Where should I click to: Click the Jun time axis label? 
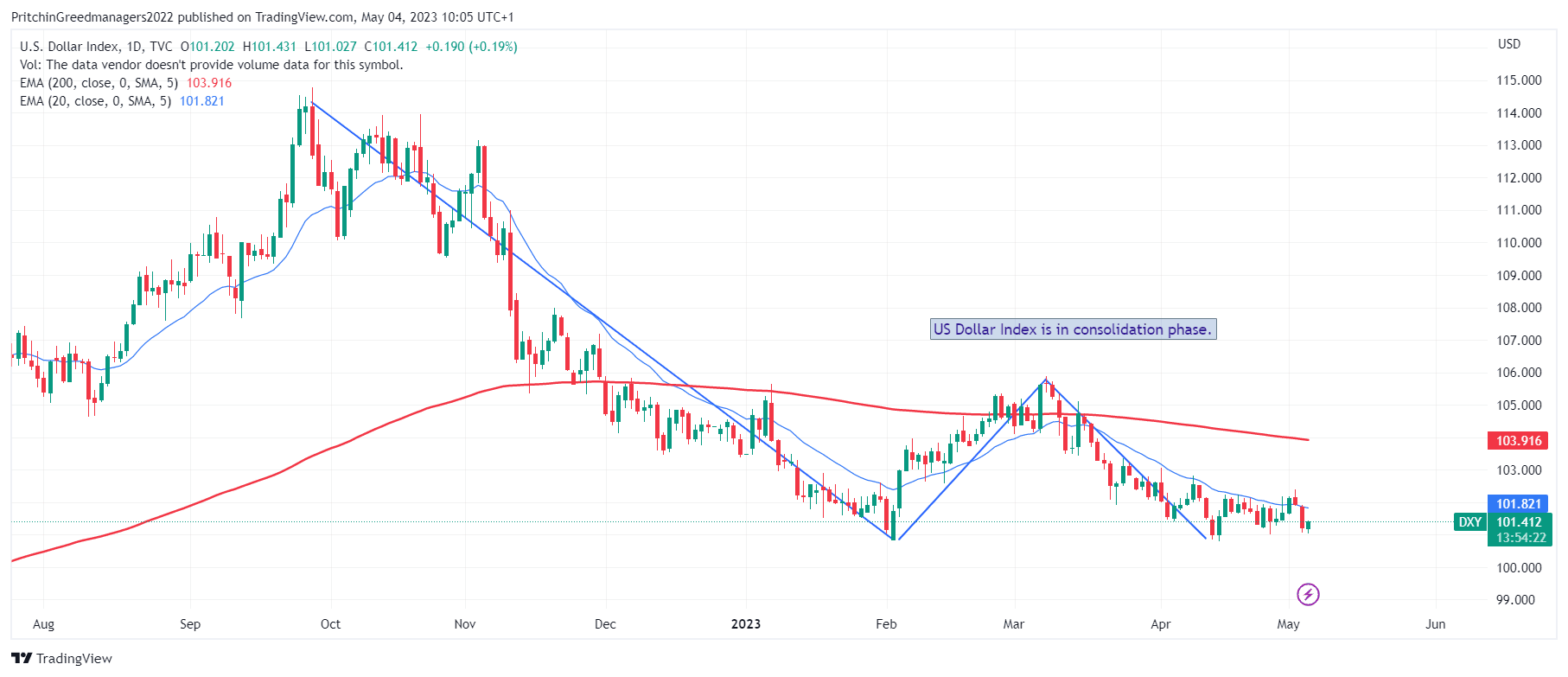1435,624
